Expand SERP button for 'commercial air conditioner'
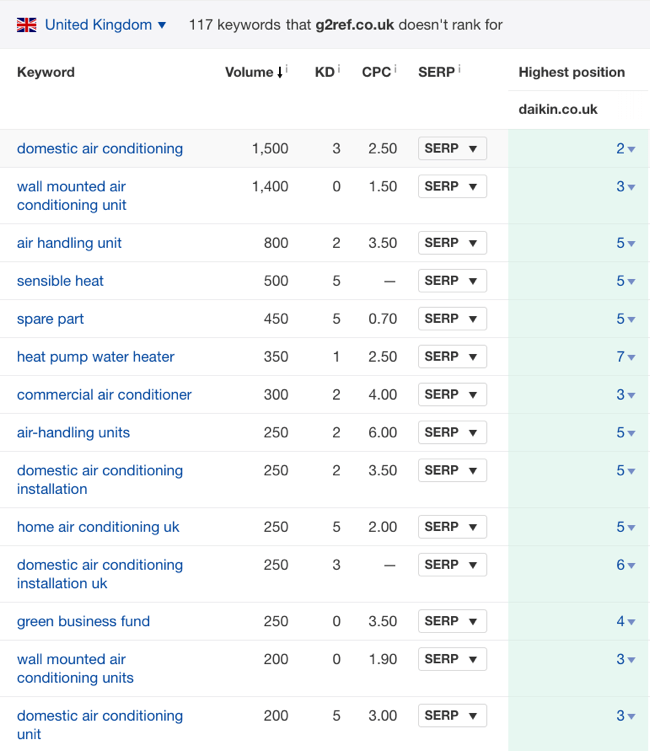This screenshot has height=751, width=650. point(452,395)
